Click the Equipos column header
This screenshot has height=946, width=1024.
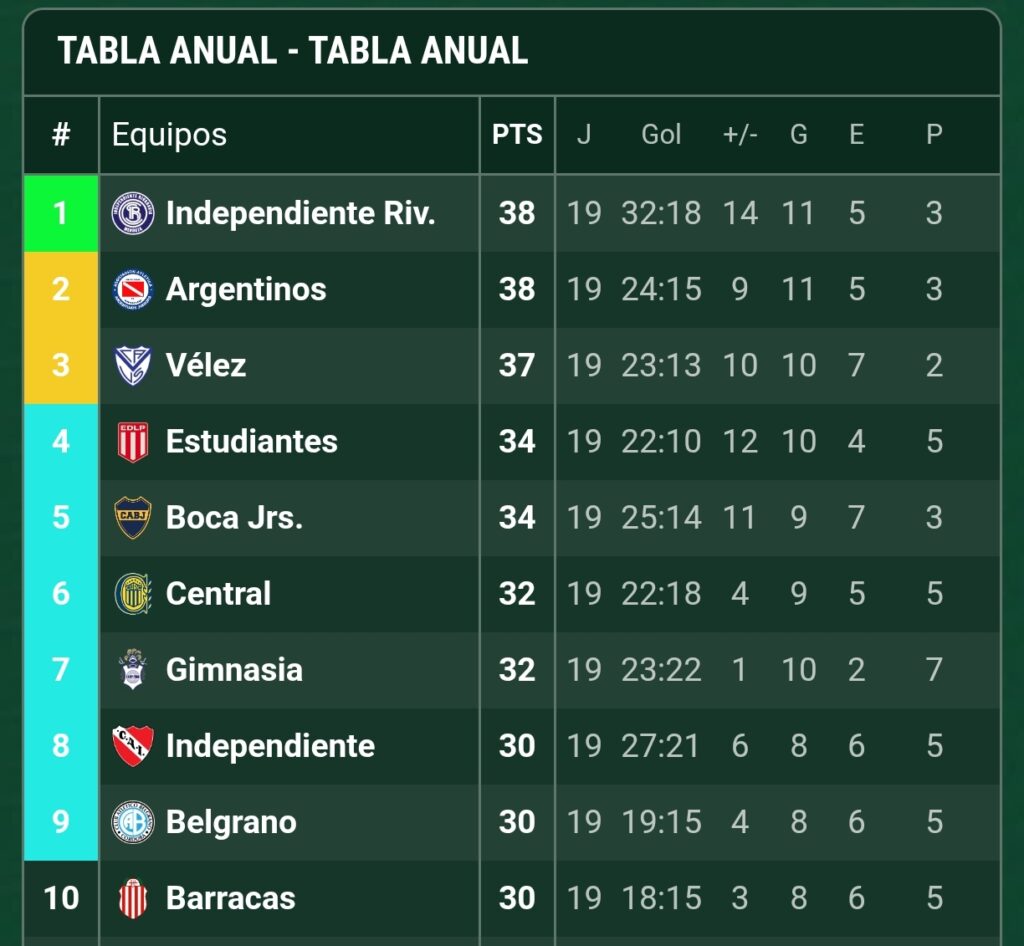[169, 136]
